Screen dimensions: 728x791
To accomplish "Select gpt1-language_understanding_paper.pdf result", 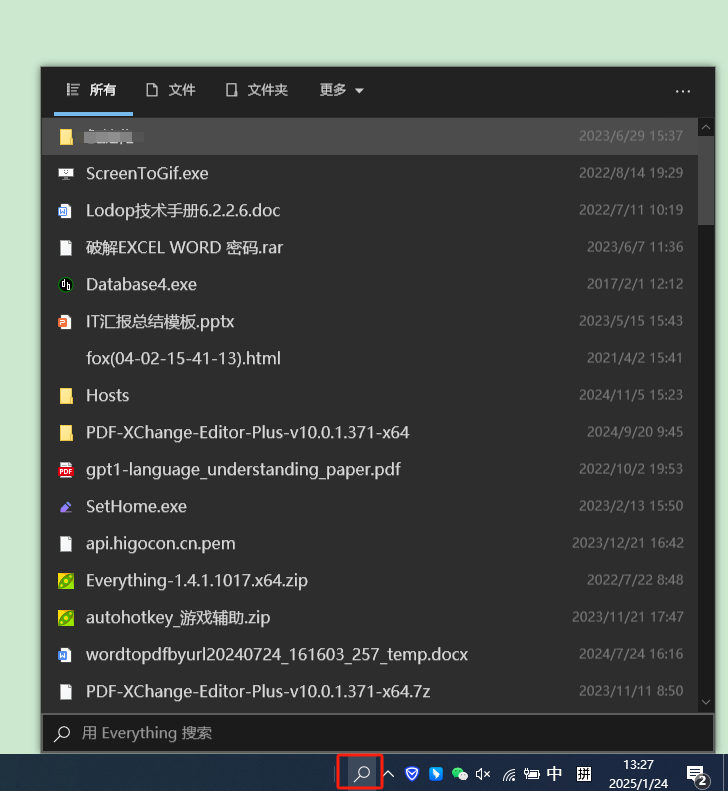I will coord(370,470).
